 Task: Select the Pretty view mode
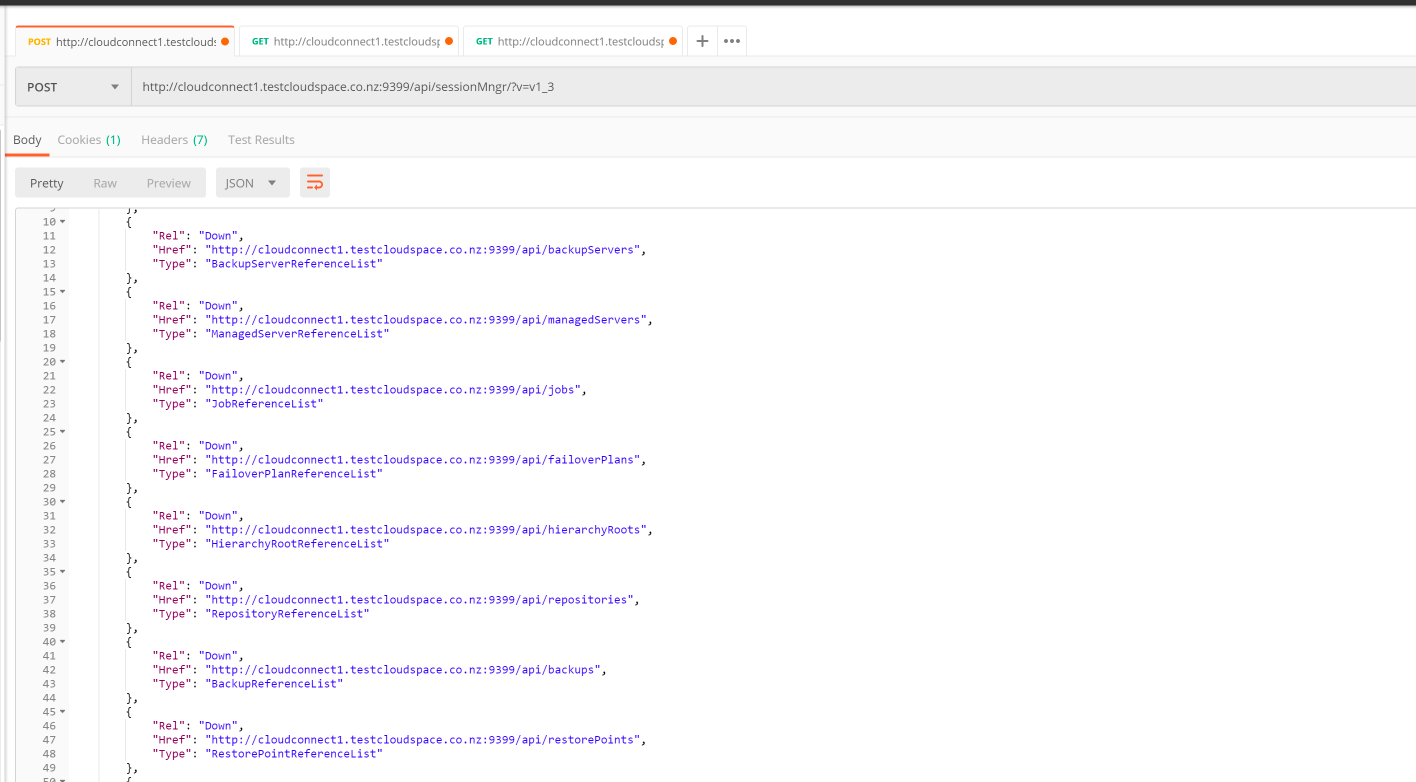click(x=47, y=183)
